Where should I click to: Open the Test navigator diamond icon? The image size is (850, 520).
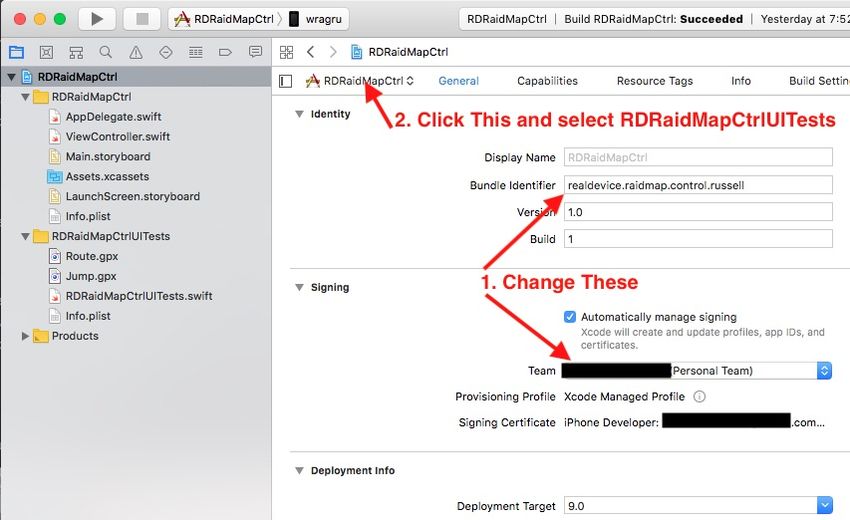coord(166,52)
